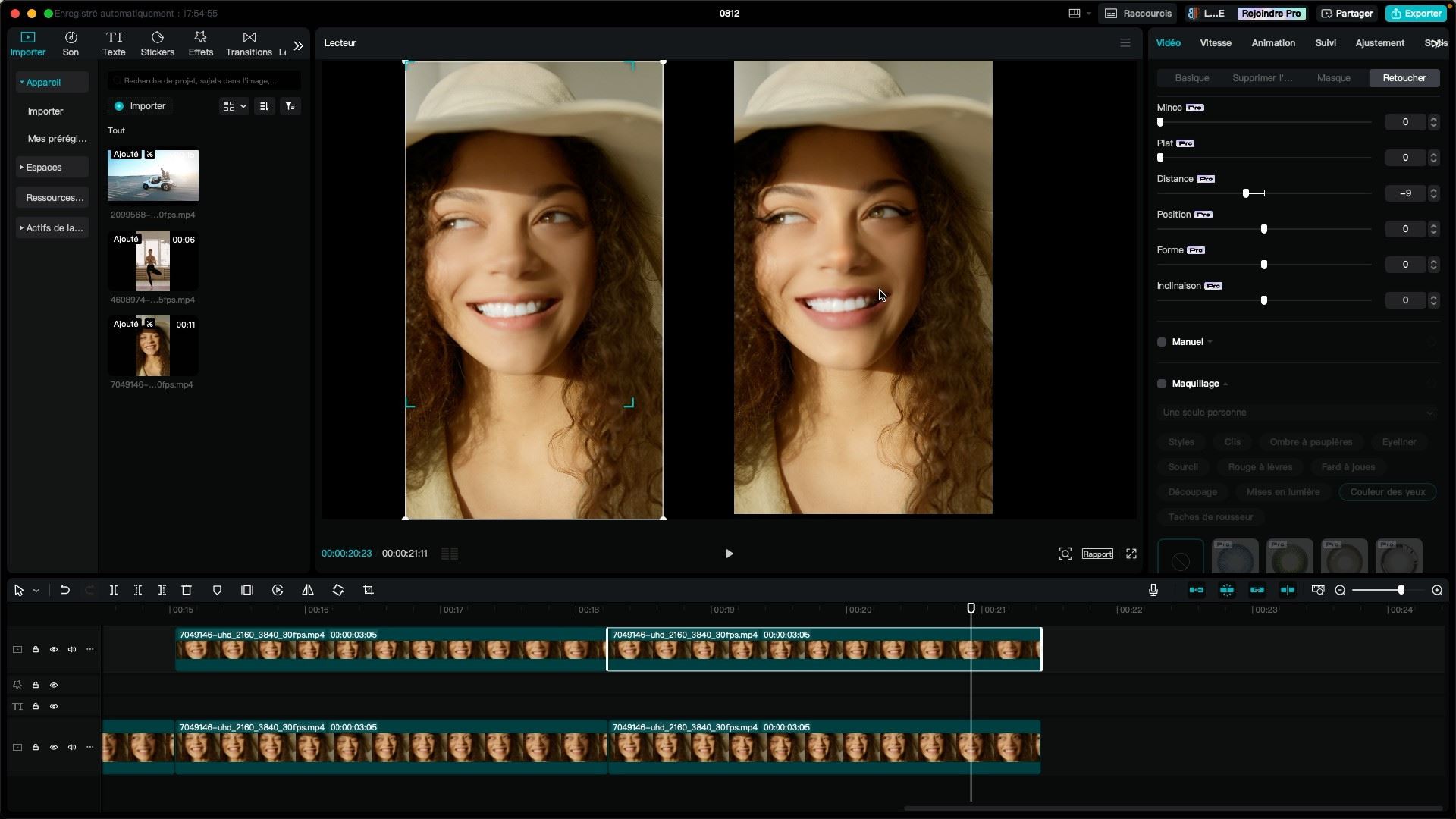
Task: Click the freeze frame tool icon
Action: point(247,590)
